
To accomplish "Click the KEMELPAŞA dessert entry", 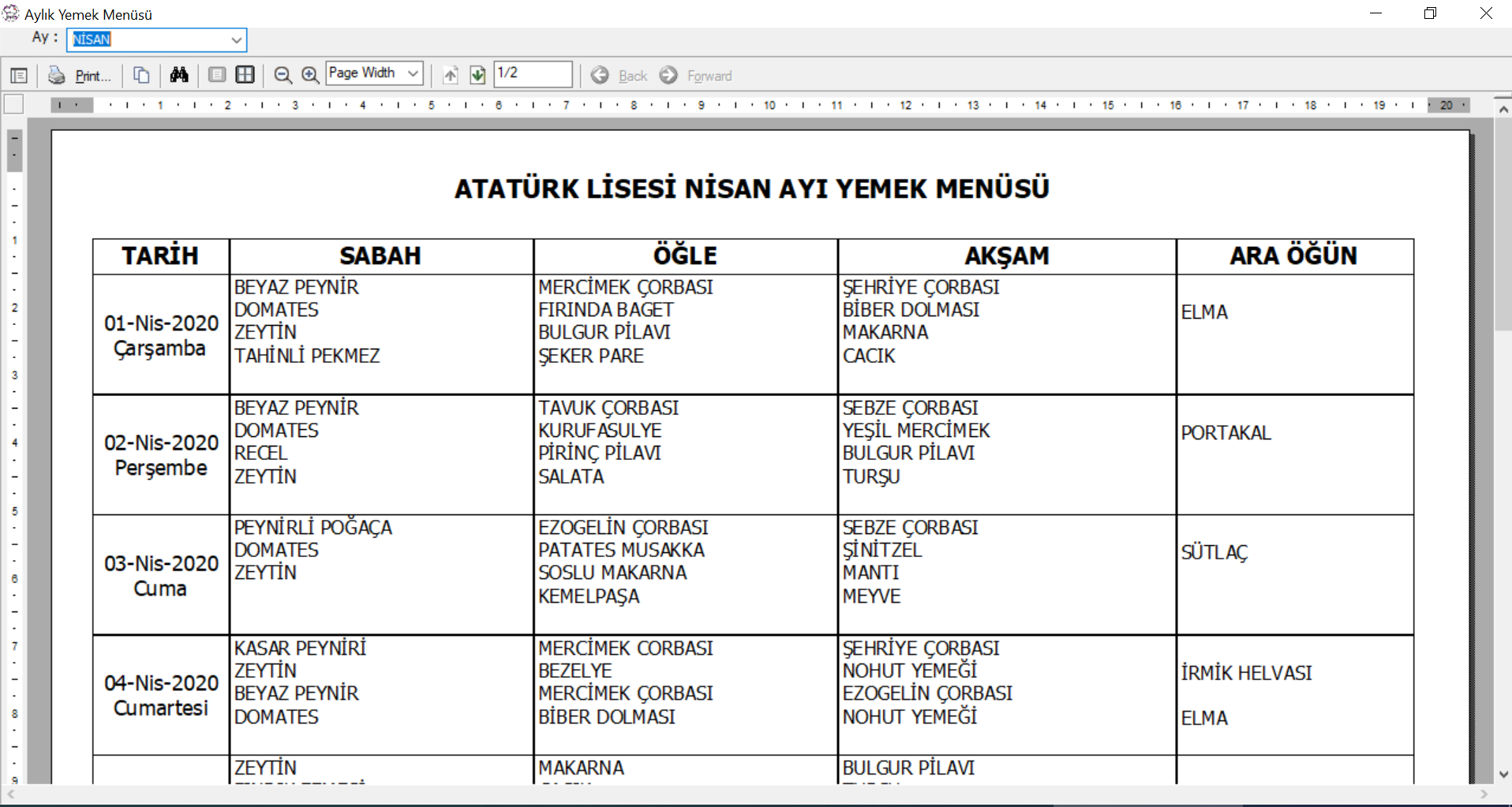I will click(x=589, y=596).
